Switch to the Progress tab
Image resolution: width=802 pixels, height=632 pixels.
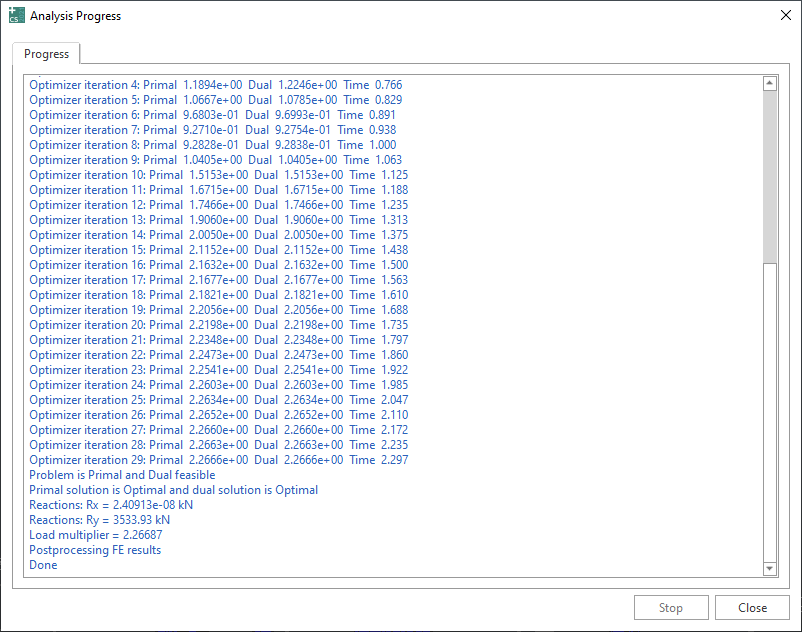pos(45,54)
